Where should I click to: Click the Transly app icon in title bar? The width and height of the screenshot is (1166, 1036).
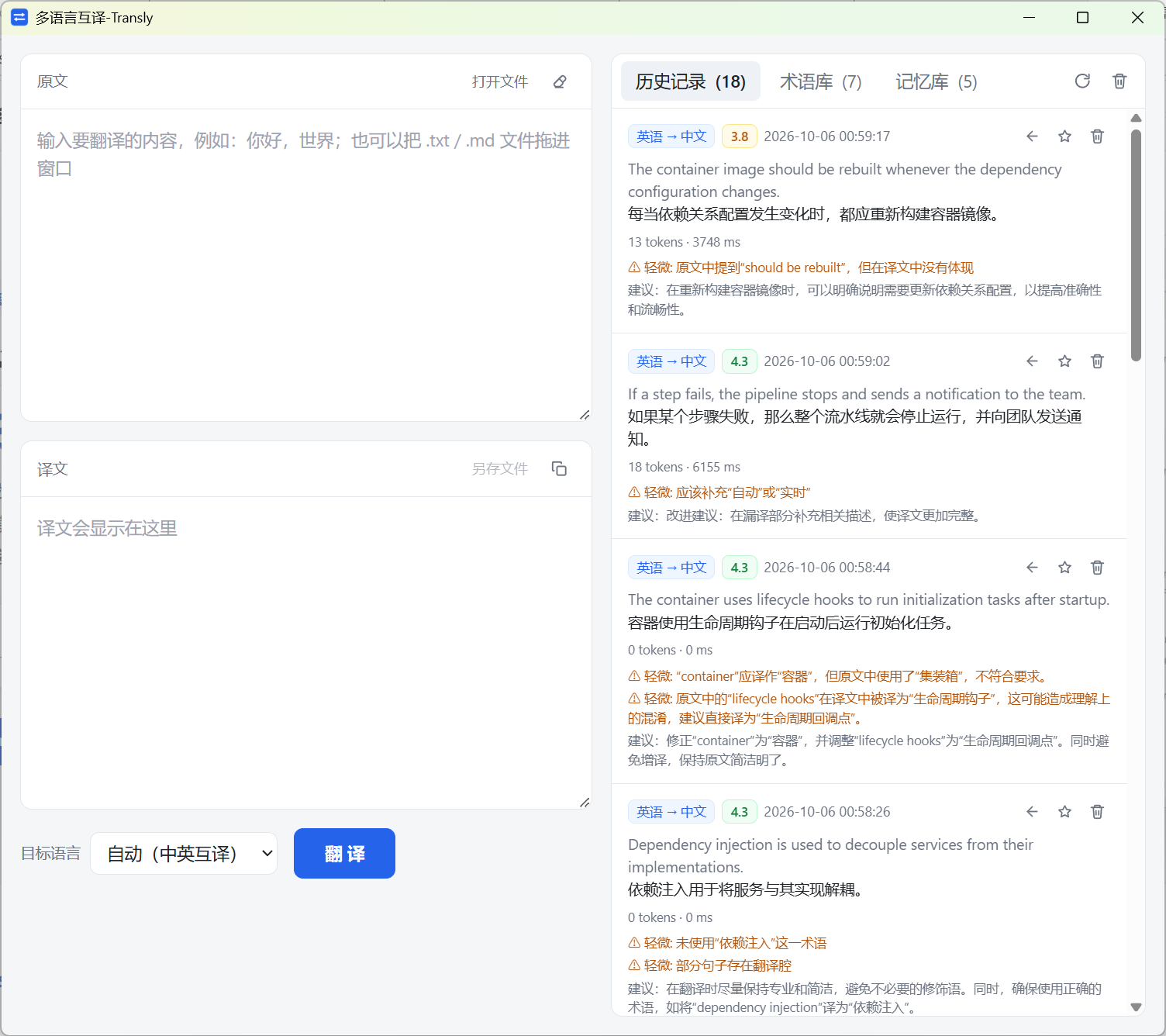coord(19,17)
